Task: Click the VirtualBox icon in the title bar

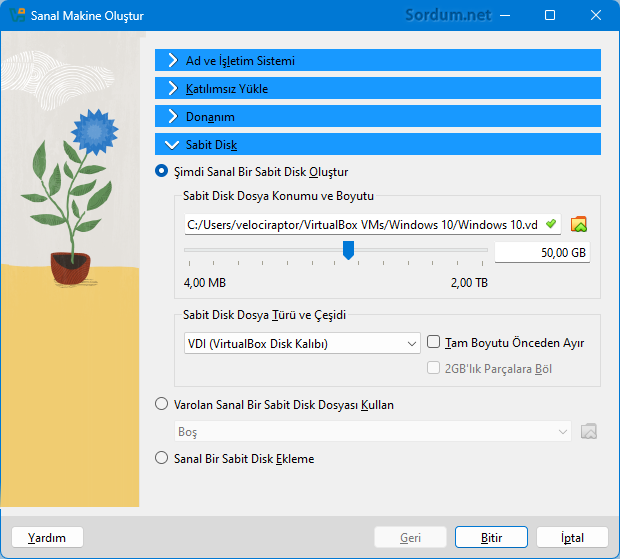Action: coord(17,15)
